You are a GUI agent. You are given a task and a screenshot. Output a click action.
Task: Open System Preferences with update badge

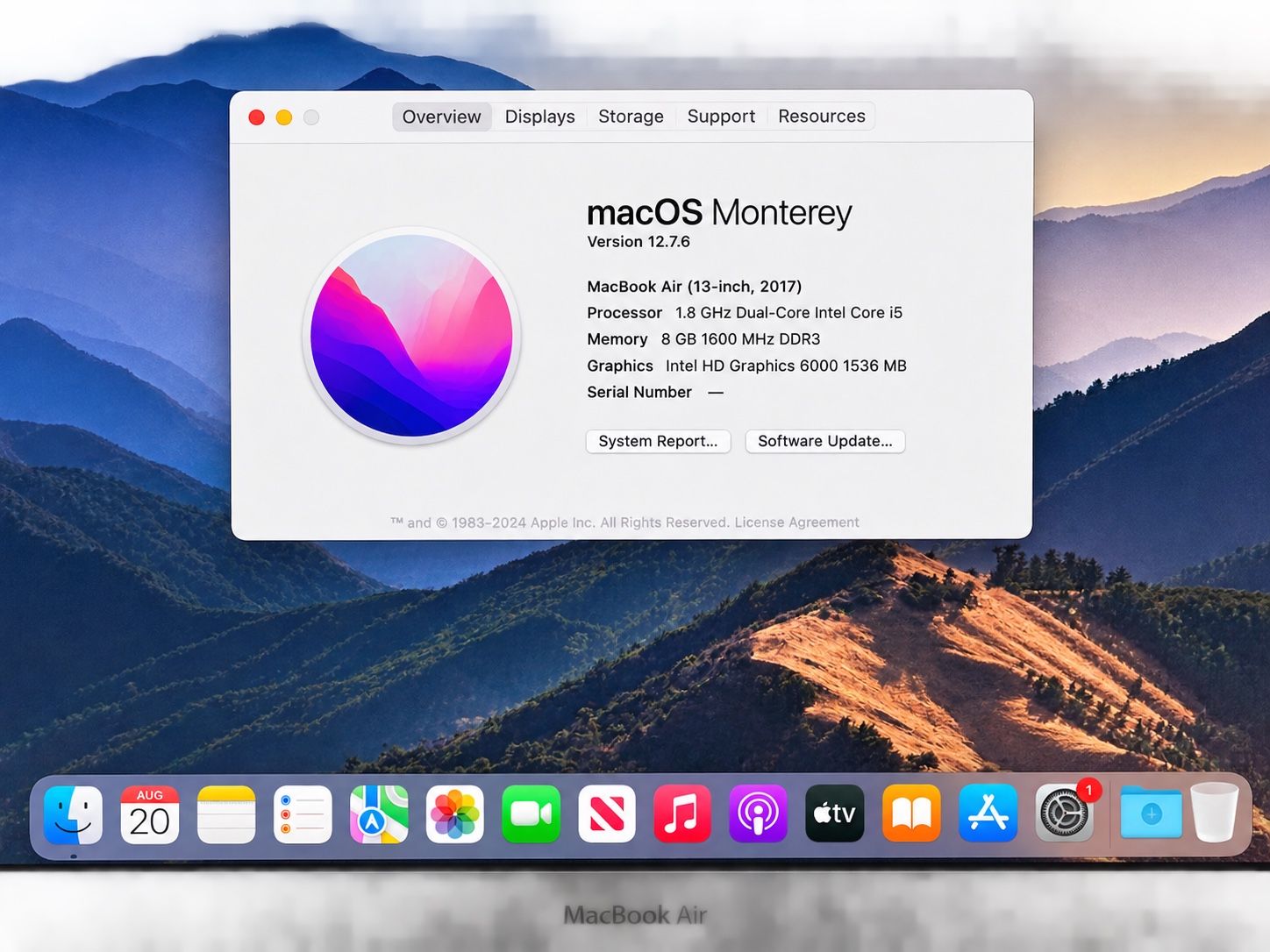coord(1065,813)
